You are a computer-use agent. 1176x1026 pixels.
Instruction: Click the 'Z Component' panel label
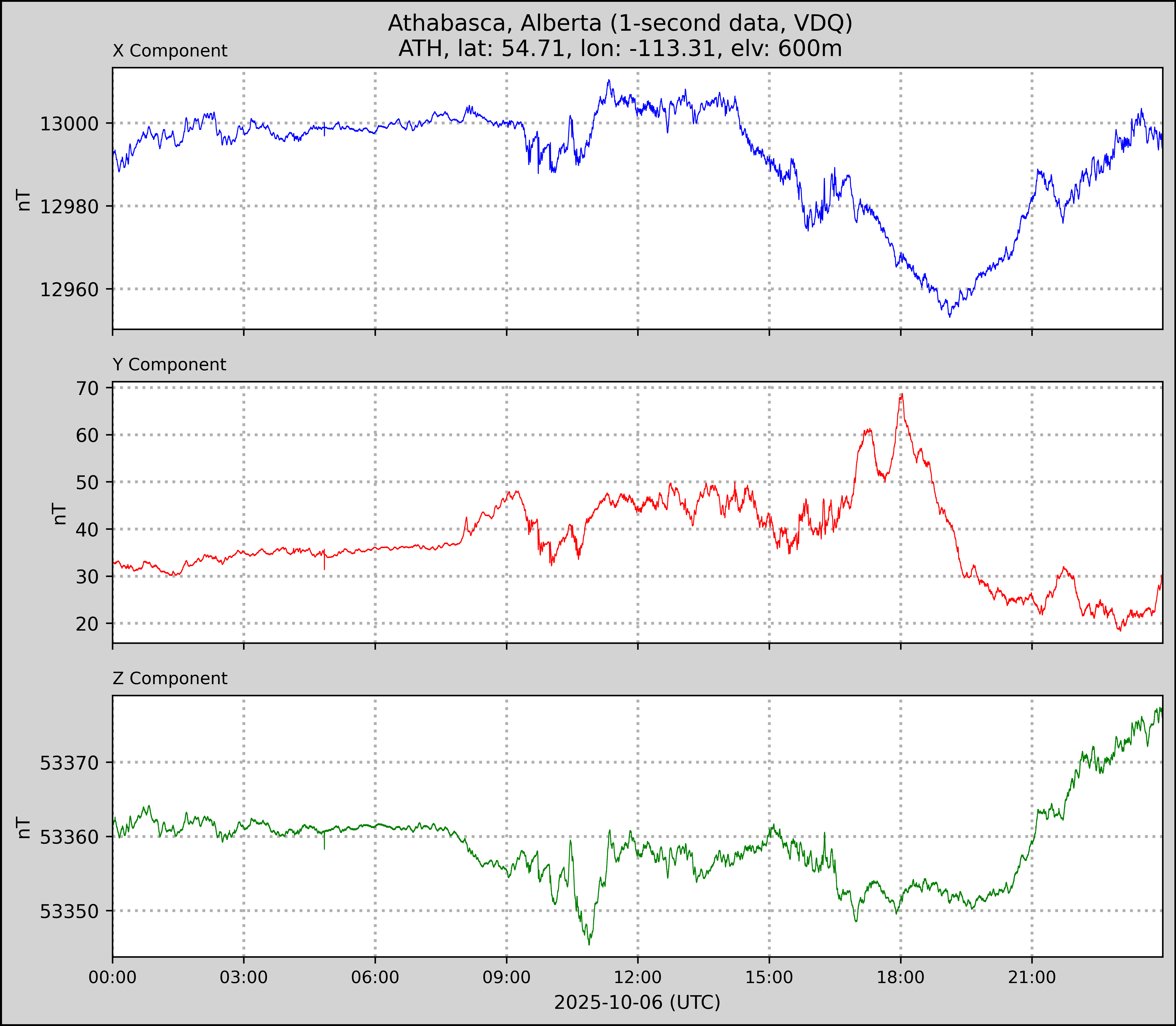[170, 679]
